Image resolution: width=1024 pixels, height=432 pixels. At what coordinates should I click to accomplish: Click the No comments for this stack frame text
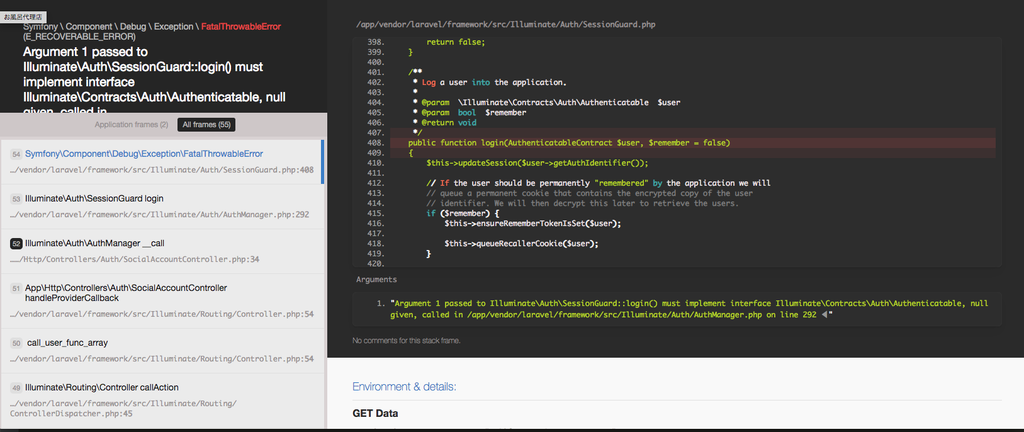coord(406,340)
